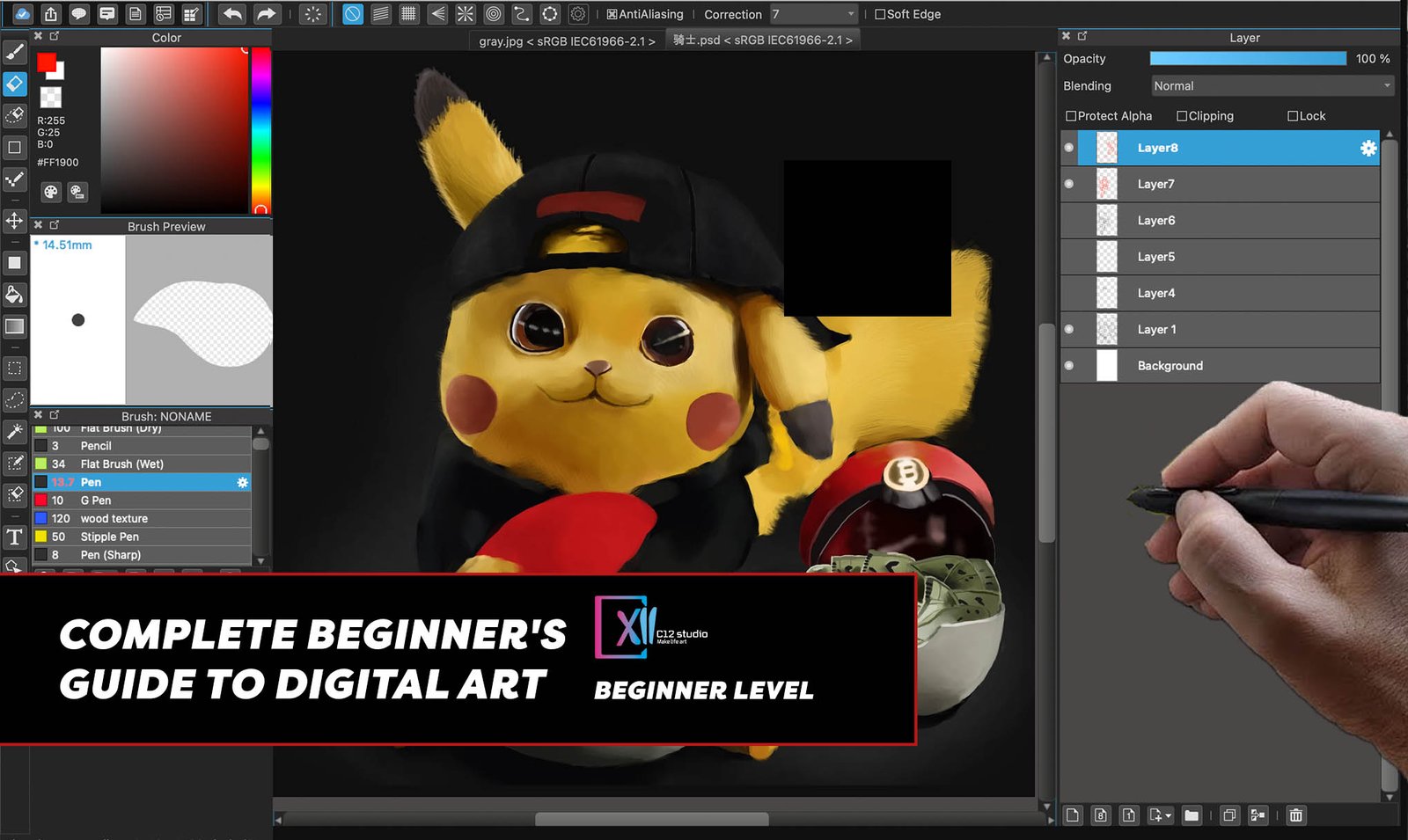Open the Correction value dropdown

(x=813, y=14)
